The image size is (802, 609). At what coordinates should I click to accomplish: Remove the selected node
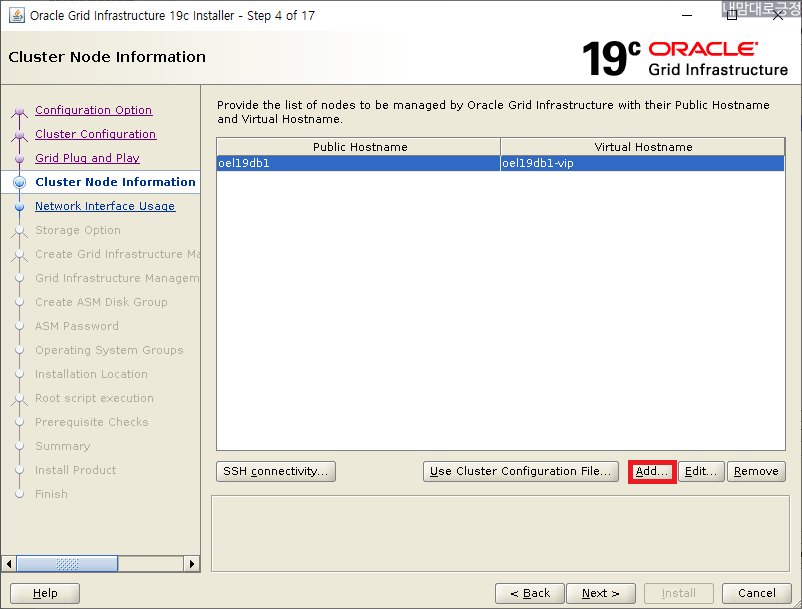pyautogui.click(x=756, y=471)
